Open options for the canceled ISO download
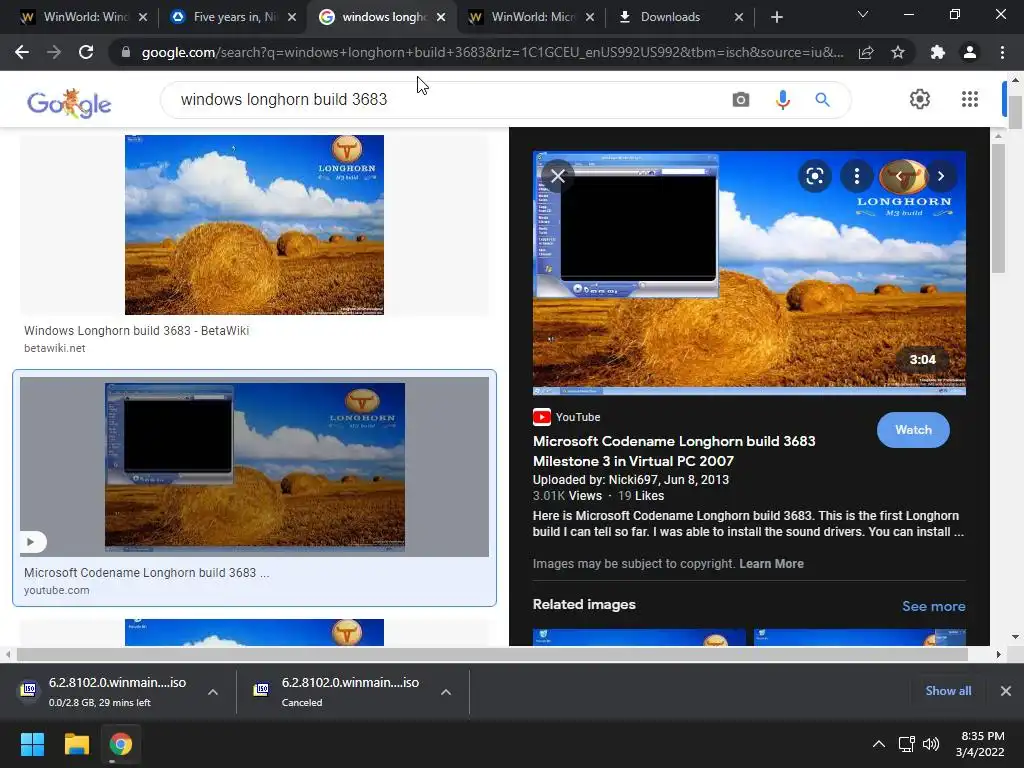 tap(446, 692)
